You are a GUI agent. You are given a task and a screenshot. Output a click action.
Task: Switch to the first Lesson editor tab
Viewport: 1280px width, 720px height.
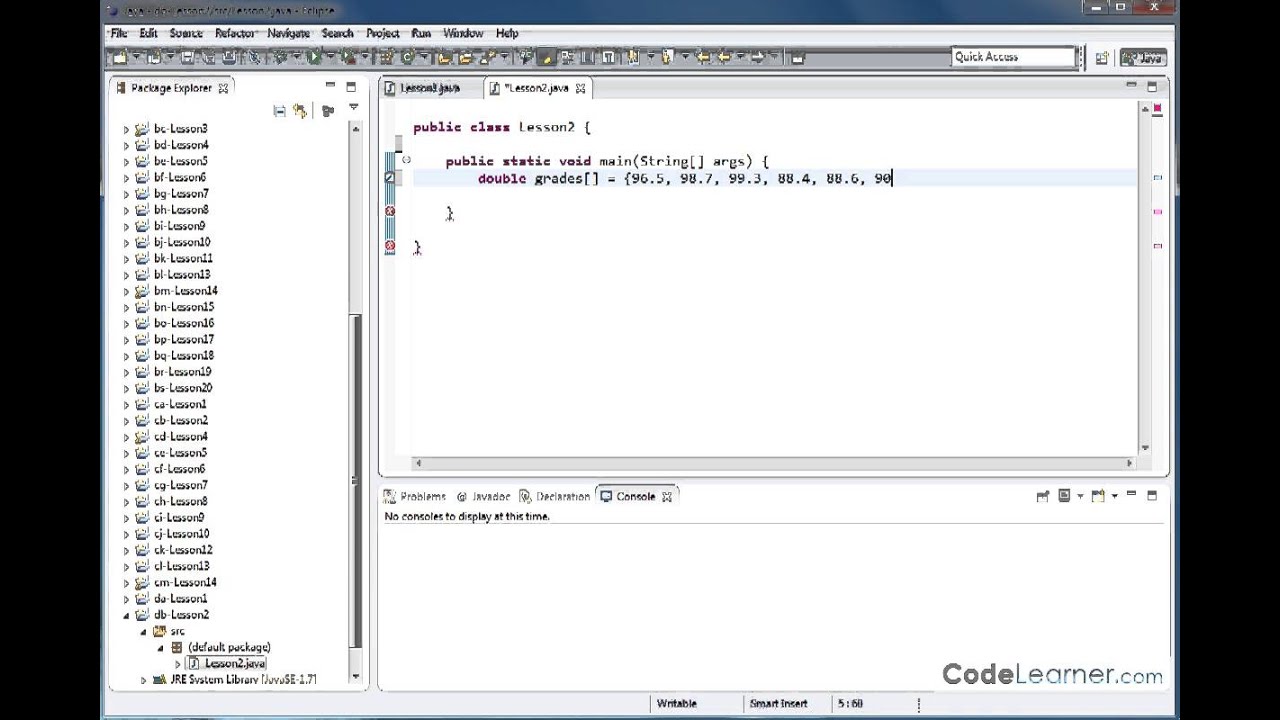[423, 88]
